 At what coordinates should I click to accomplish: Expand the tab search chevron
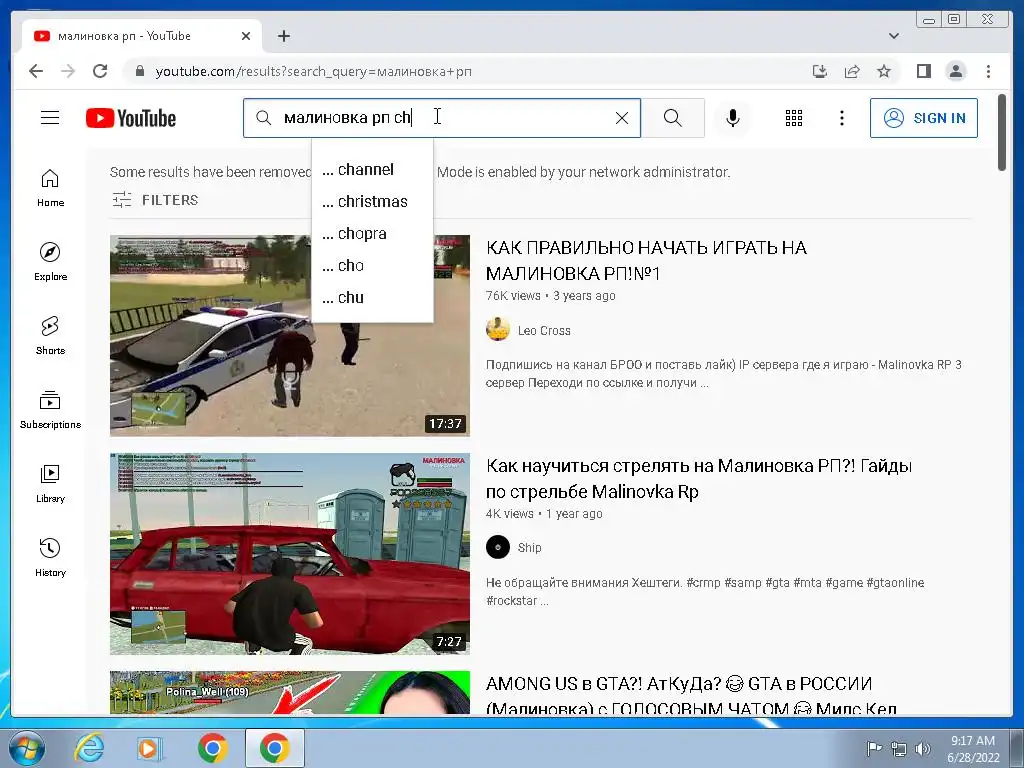point(893,36)
